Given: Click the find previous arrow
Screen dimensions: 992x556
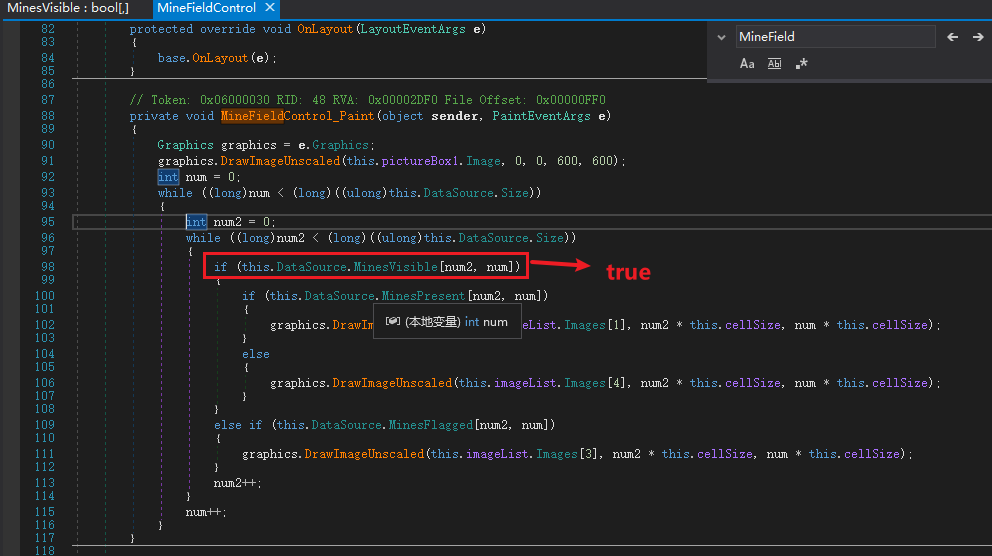Looking at the screenshot, I should coord(952,37).
